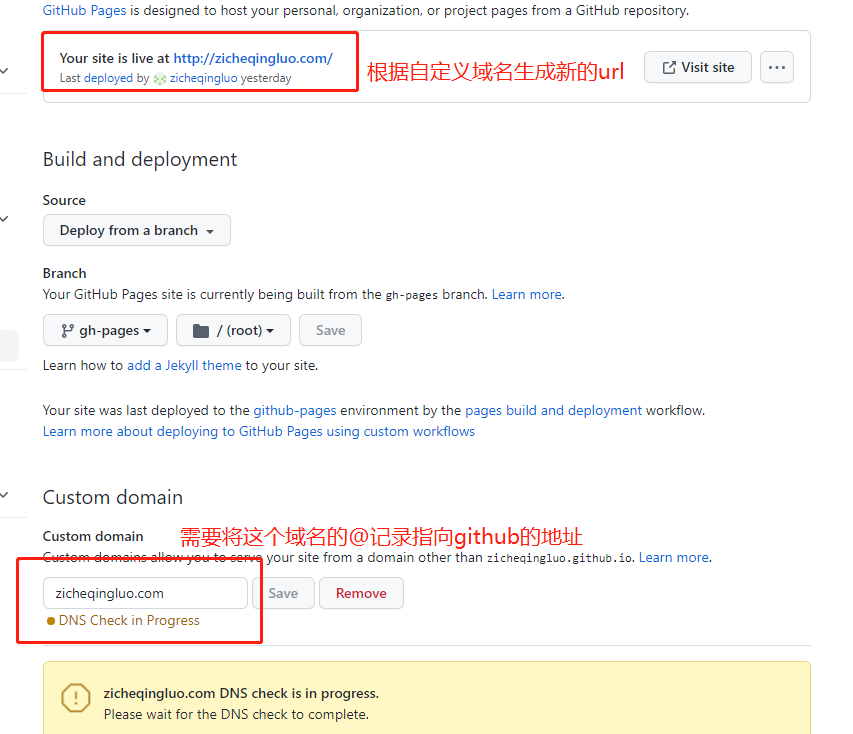
Task: Open the 'deployed' link under site status
Action: tap(108, 78)
